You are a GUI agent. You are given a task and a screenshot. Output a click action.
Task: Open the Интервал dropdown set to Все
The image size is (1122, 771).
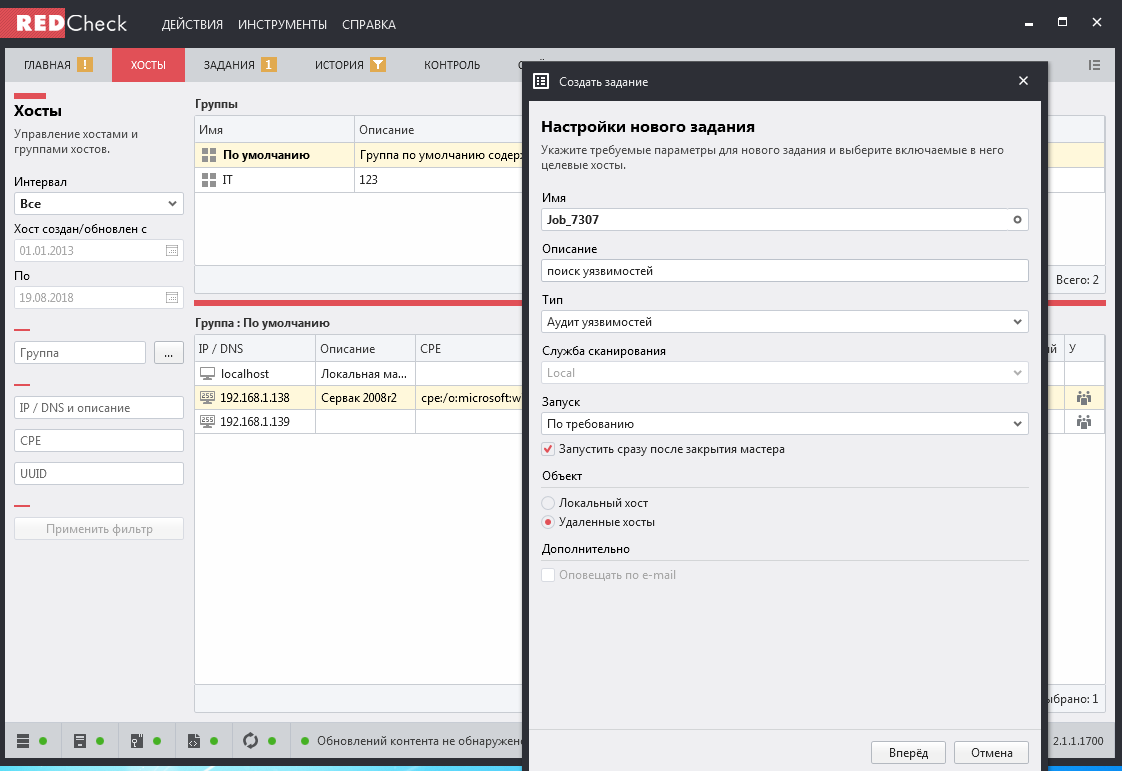[x=99, y=203]
